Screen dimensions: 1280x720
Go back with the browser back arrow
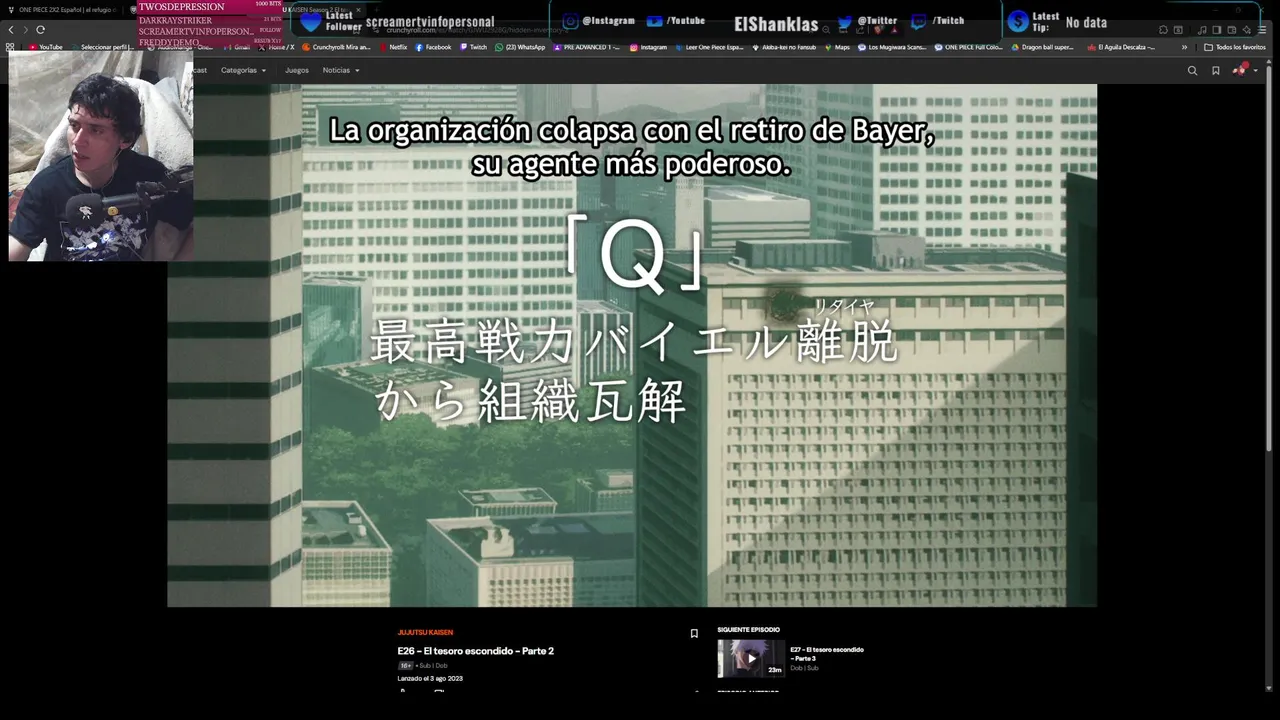(11, 29)
